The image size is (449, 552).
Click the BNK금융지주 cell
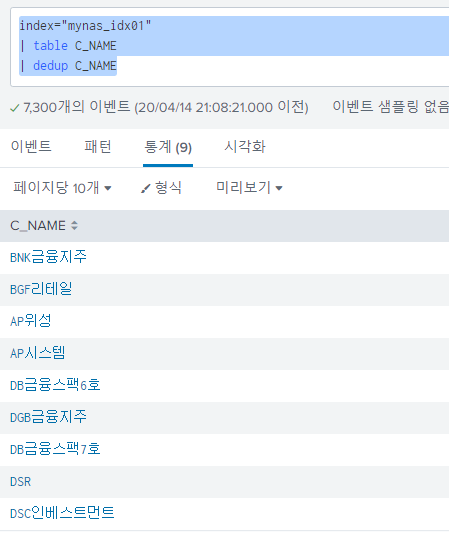click(x=48, y=257)
